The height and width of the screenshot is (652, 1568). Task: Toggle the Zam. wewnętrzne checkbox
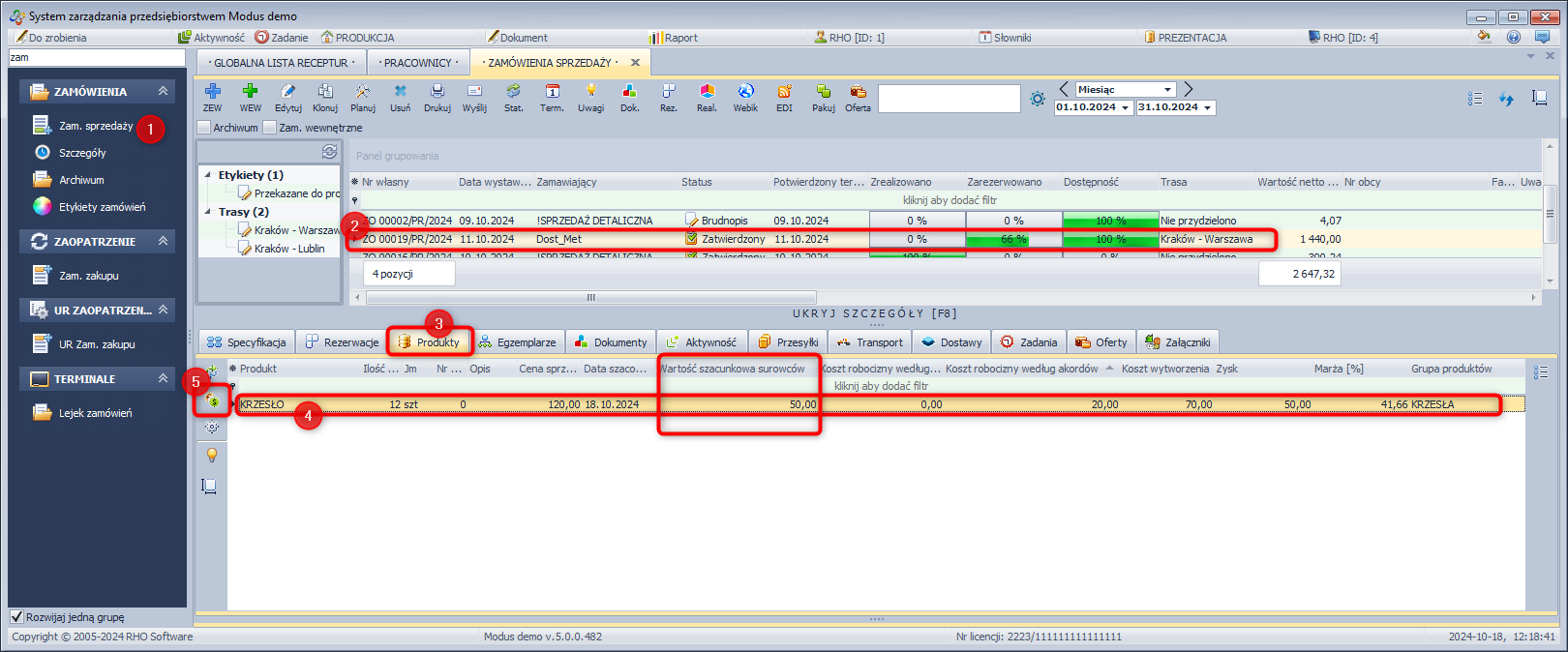(270, 128)
